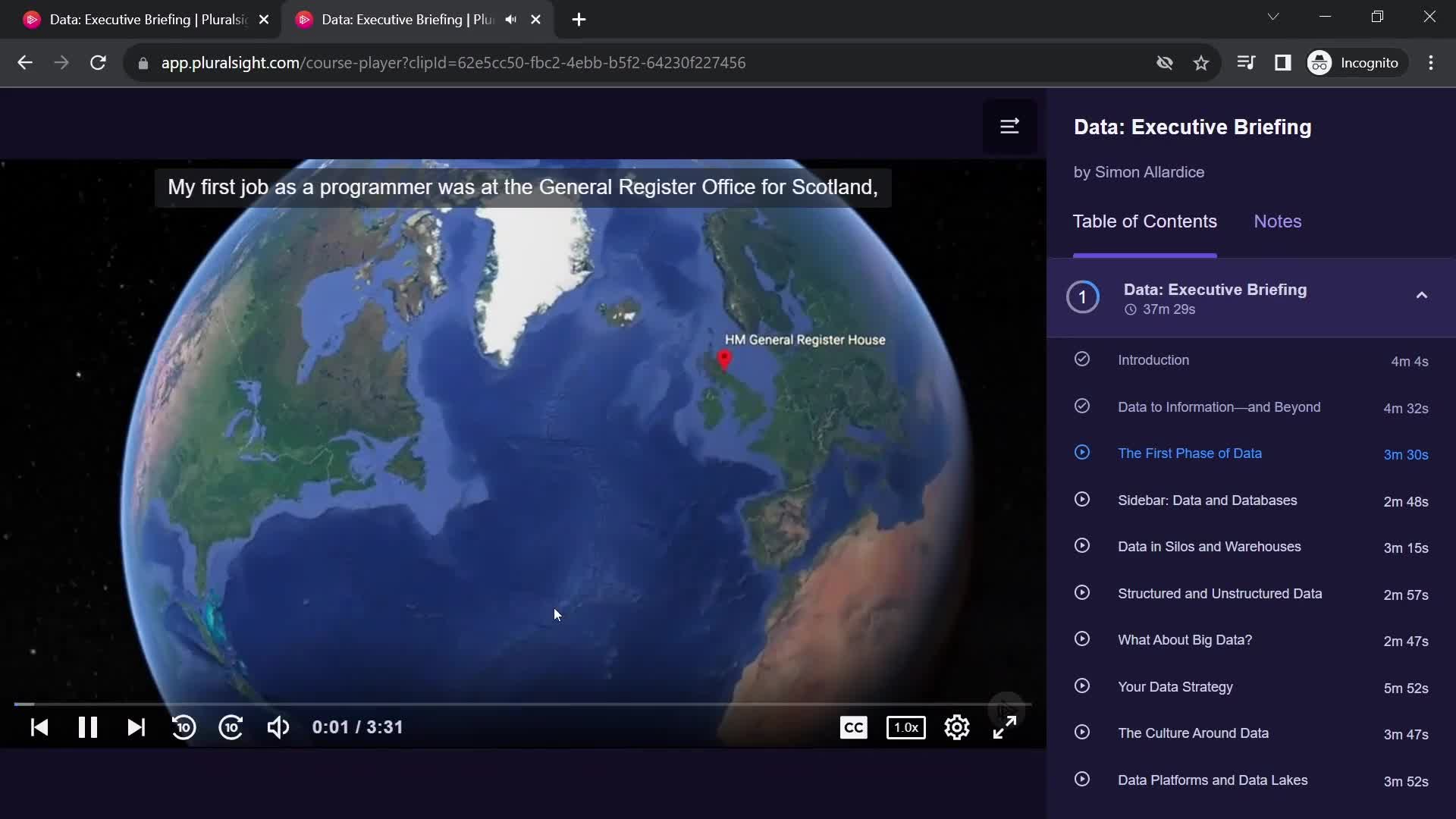Click the table of contents menu icon
The height and width of the screenshot is (819, 1456).
pyautogui.click(x=1010, y=125)
